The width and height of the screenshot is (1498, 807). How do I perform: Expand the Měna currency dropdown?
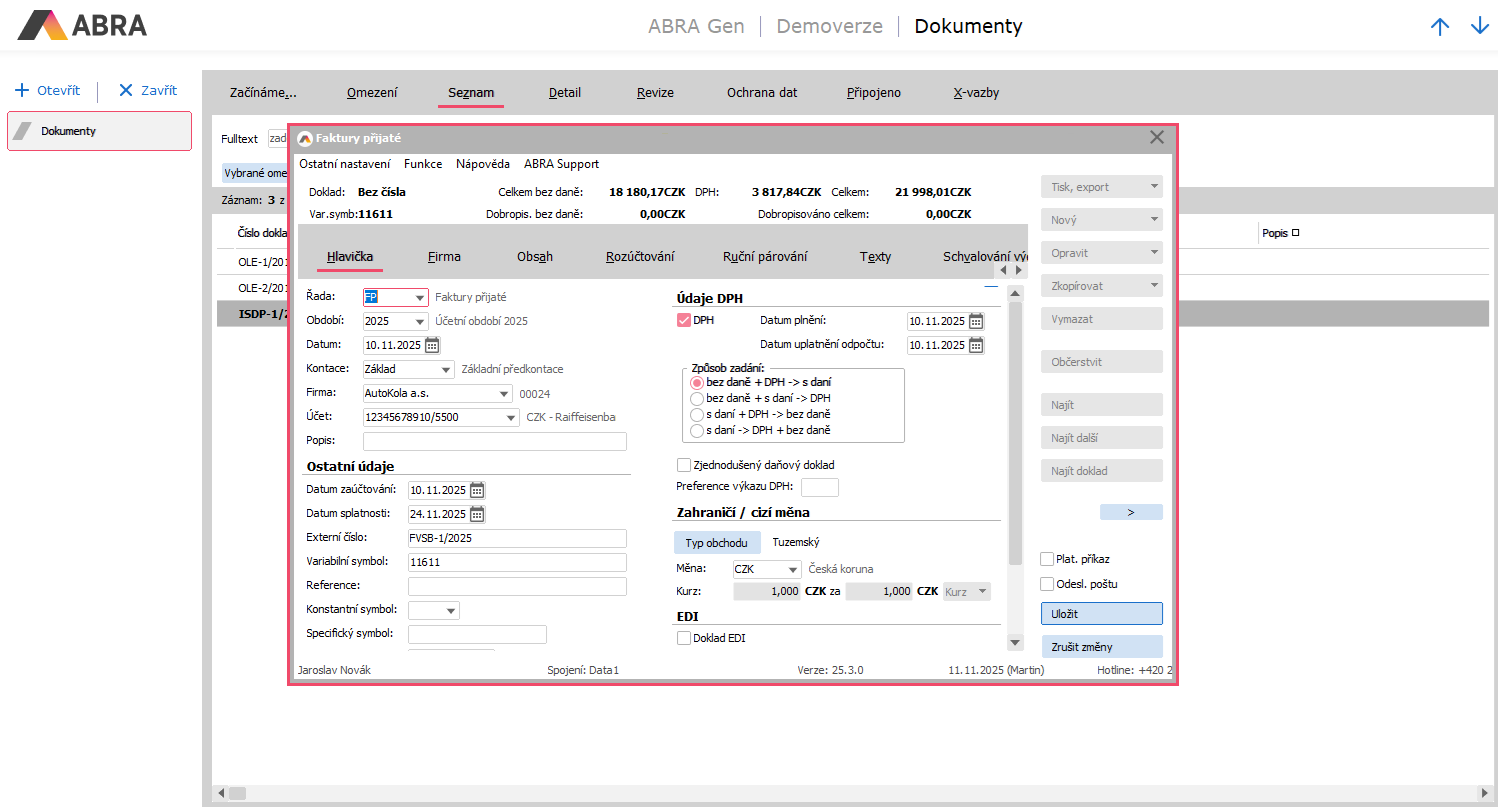(x=793, y=570)
